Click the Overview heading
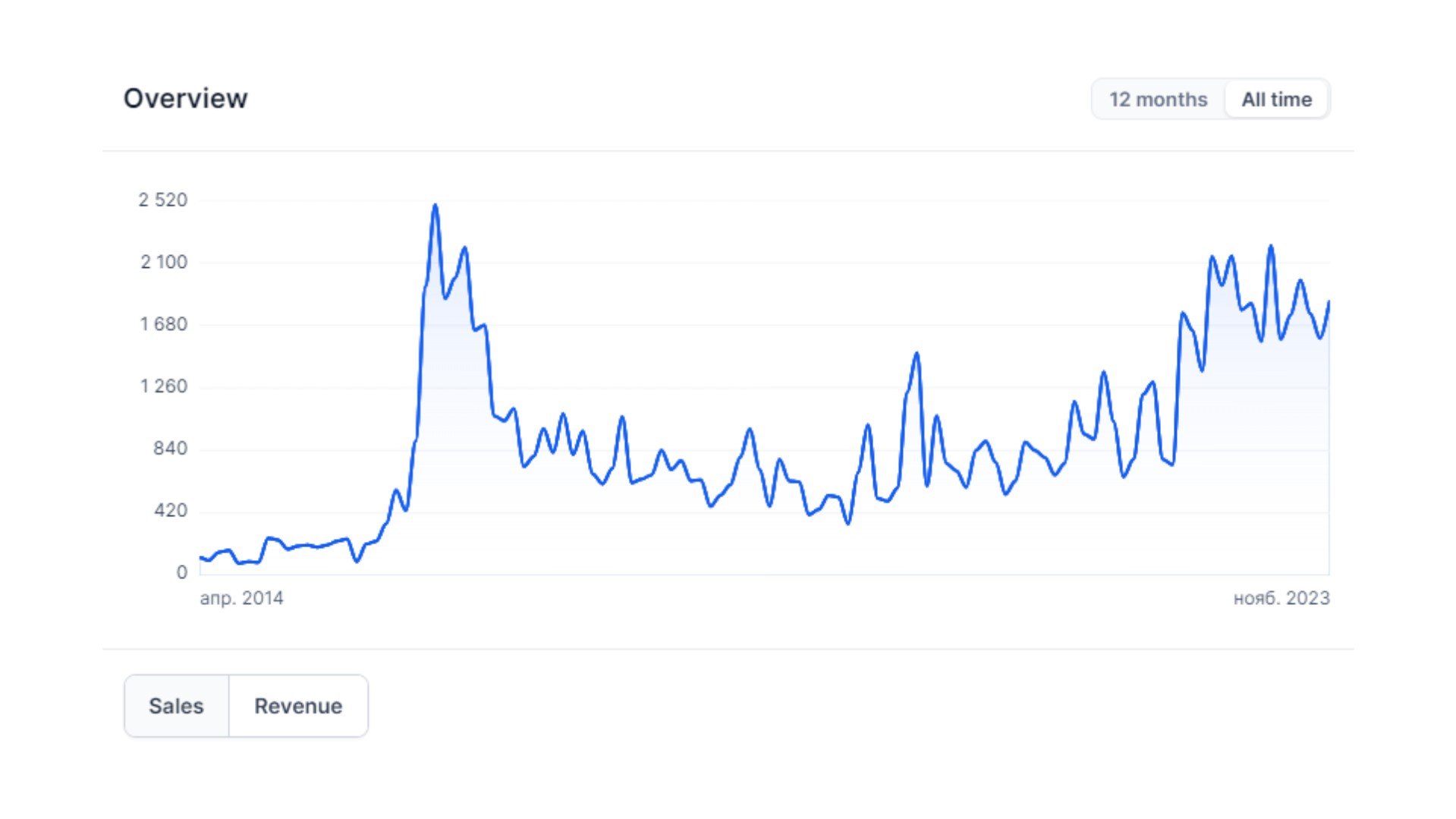Viewport: 1456px width, 819px height. (x=186, y=99)
